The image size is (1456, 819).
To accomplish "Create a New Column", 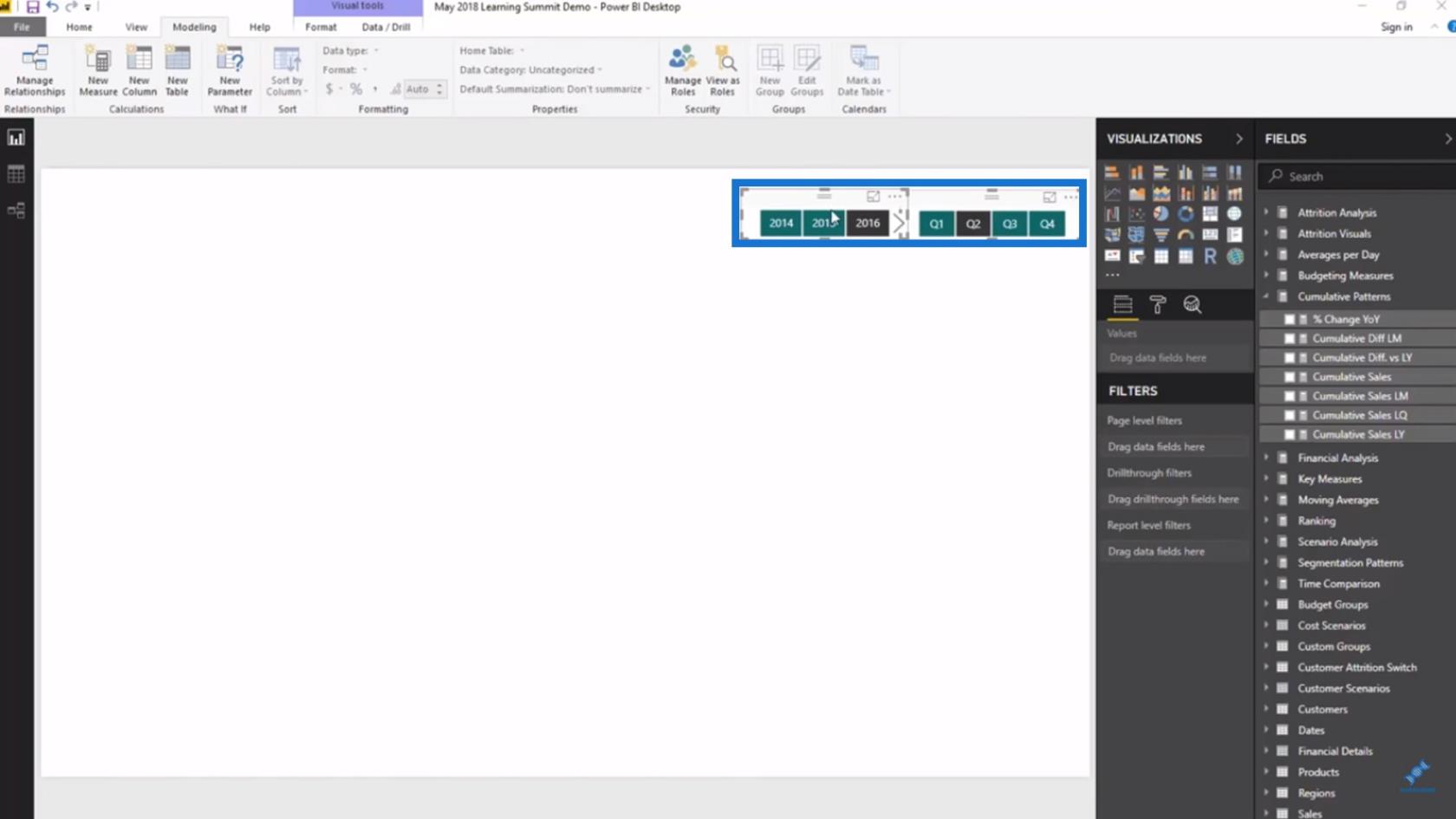I will (x=139, y=71).
